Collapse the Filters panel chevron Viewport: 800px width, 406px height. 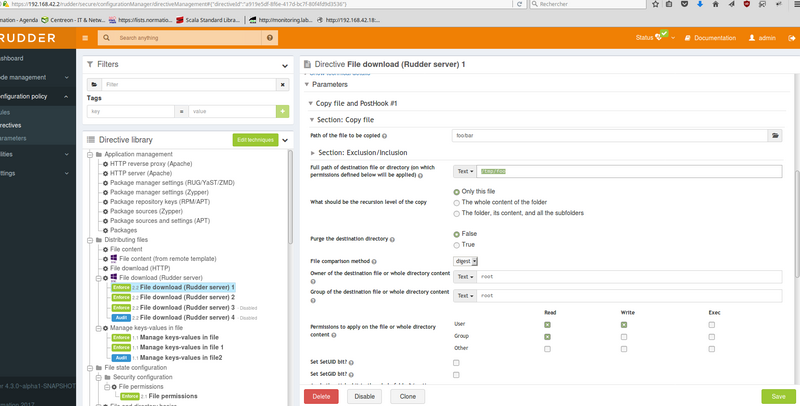tap(285, 65)
